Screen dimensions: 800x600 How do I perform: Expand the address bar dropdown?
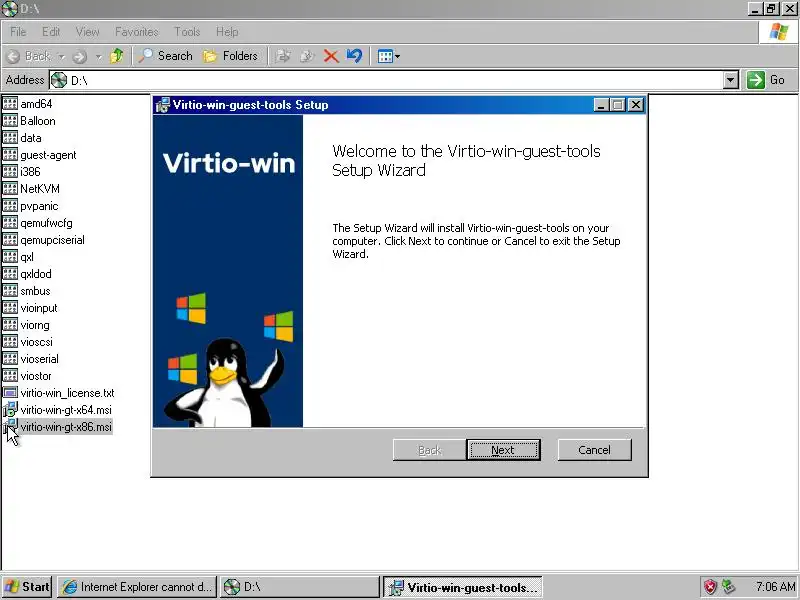pyautogui.click(x=731, y=80)
